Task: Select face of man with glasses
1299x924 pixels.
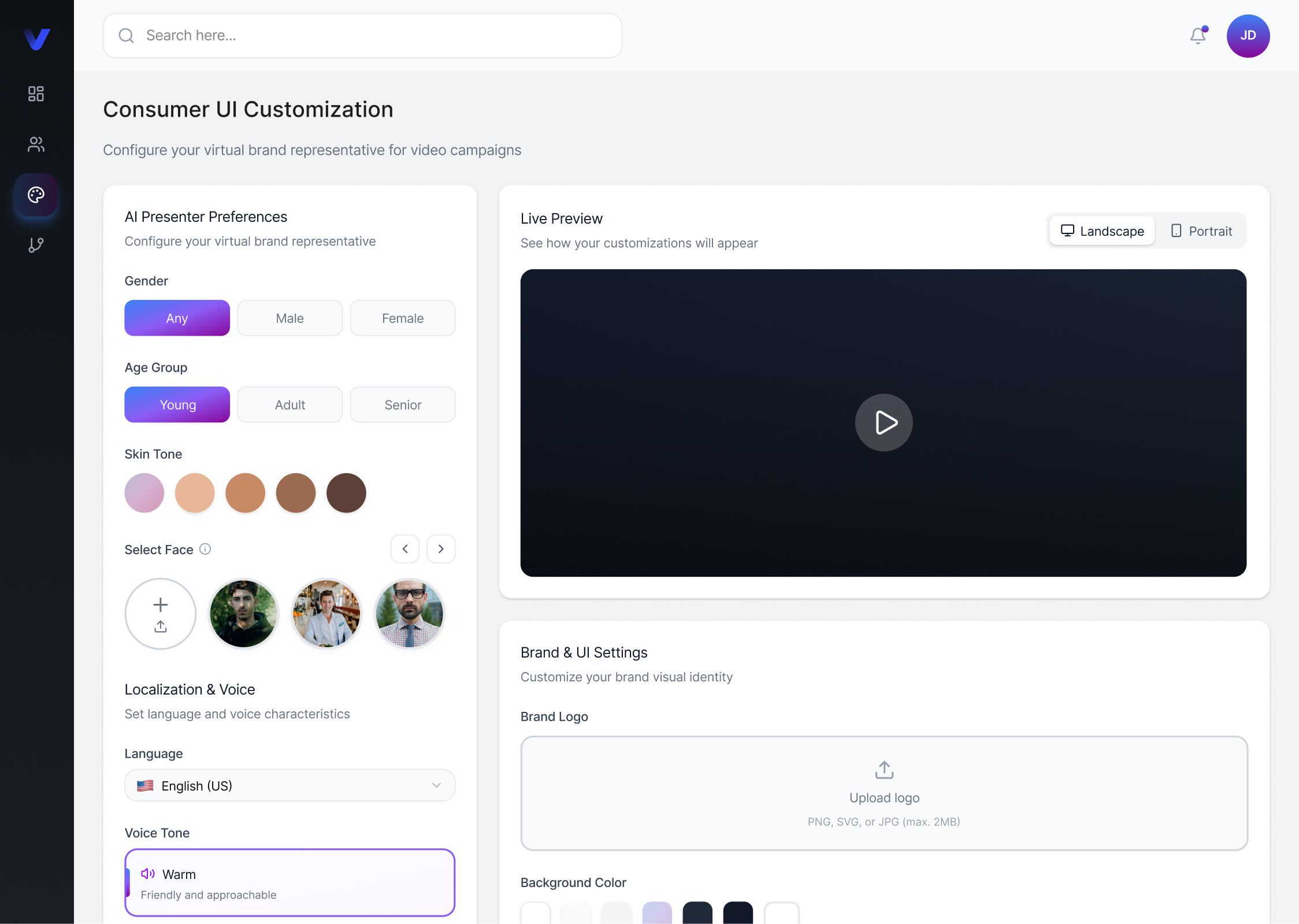Action: point(410,614)
